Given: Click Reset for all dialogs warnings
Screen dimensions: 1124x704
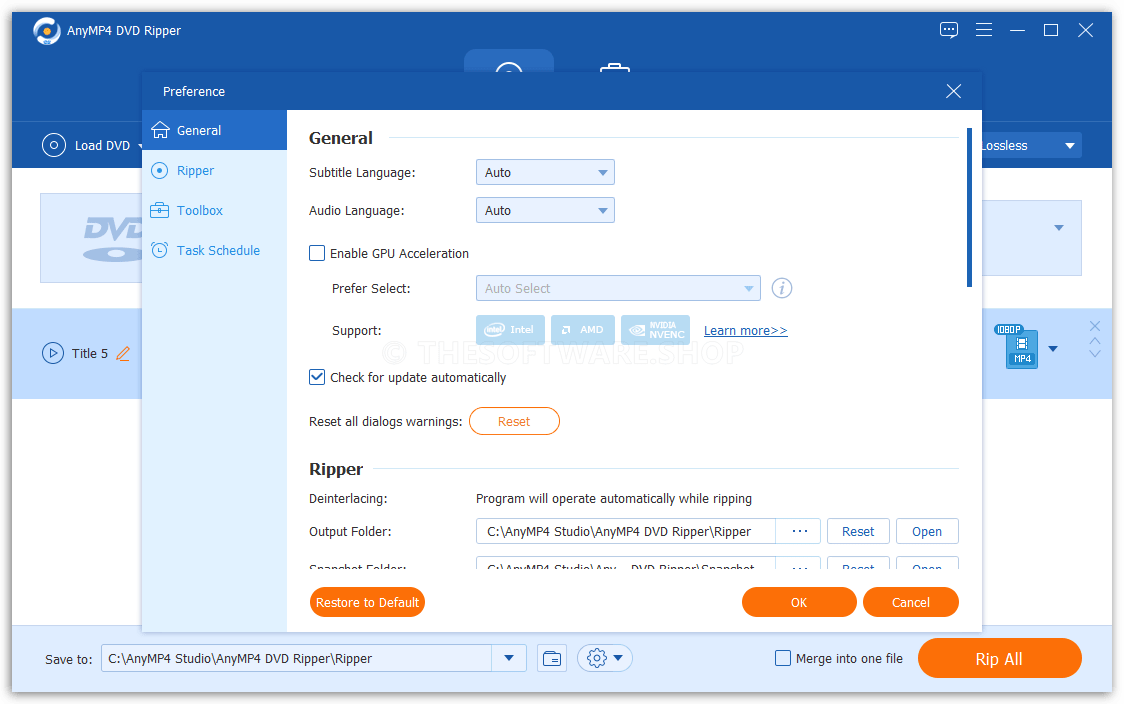Looking at the screenshot, I should point(514,422).
